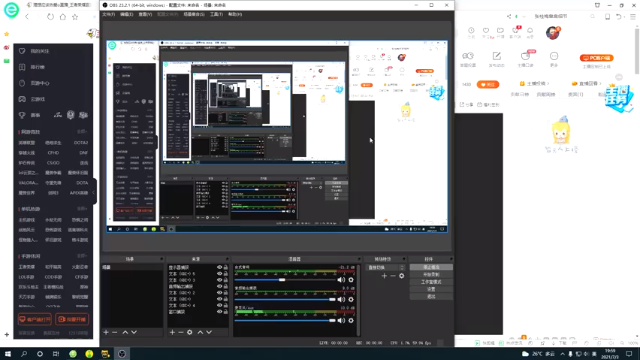Move selected source up with arrow
The width and height of the screenshot is (640, 360).
click(200, 332)
